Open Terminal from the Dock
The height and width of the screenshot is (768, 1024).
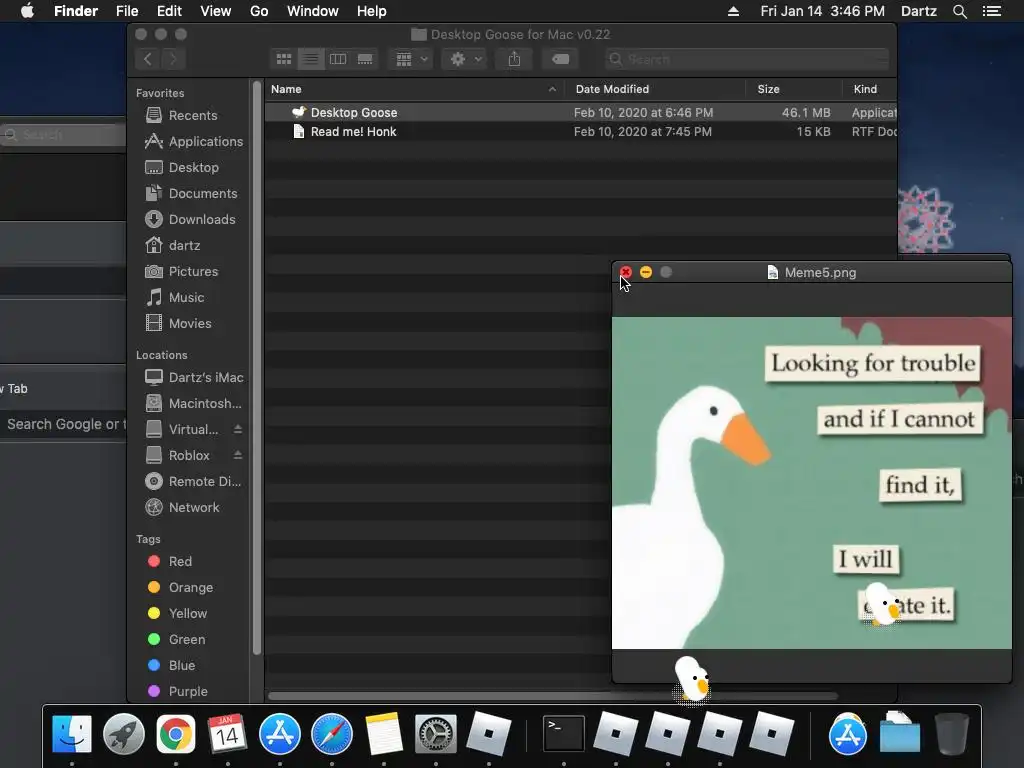pyautogui.click(x=564, y=734)
